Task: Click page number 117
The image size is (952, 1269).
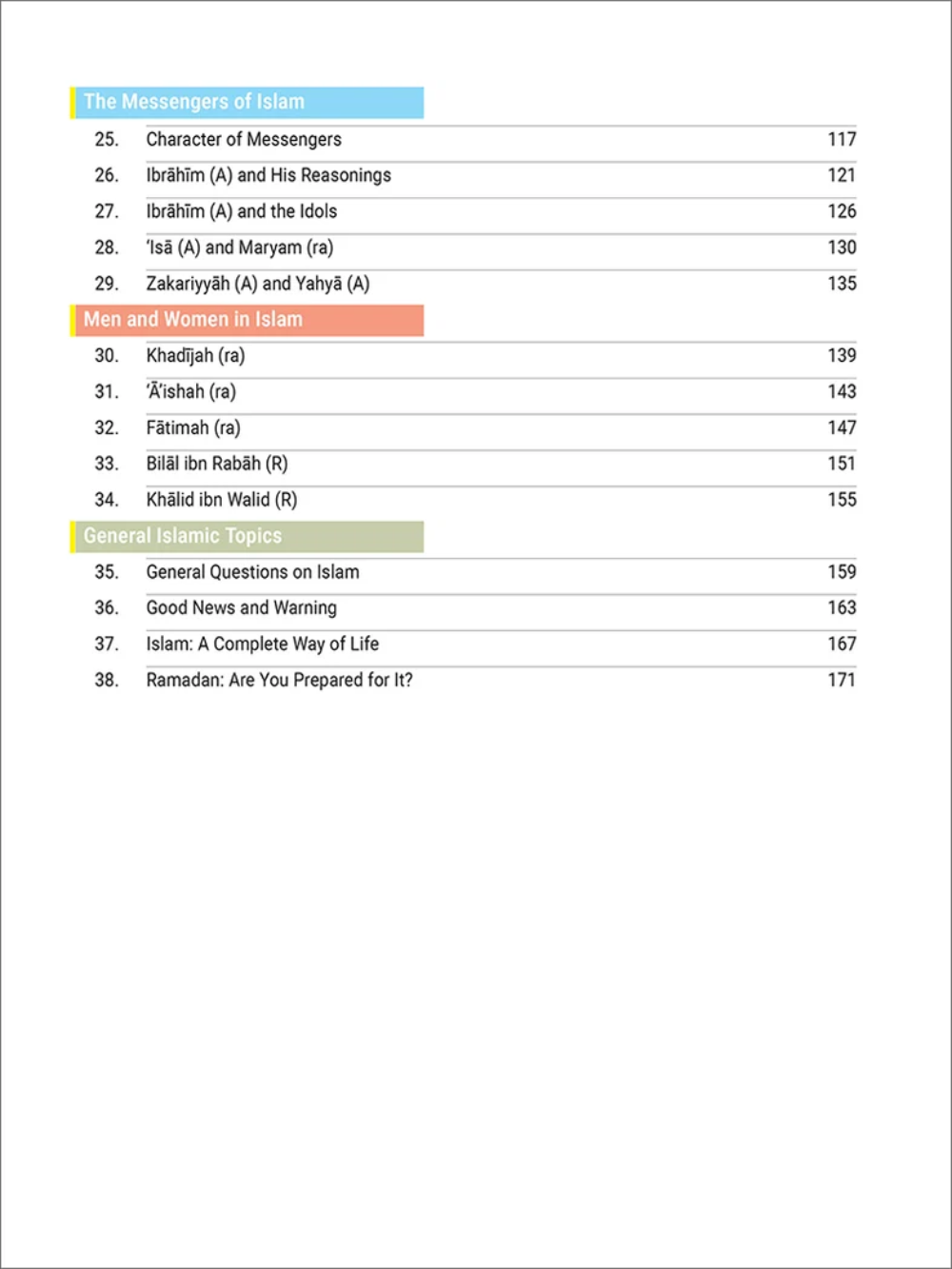Action: pyautogui.click(x=842, y=139)
